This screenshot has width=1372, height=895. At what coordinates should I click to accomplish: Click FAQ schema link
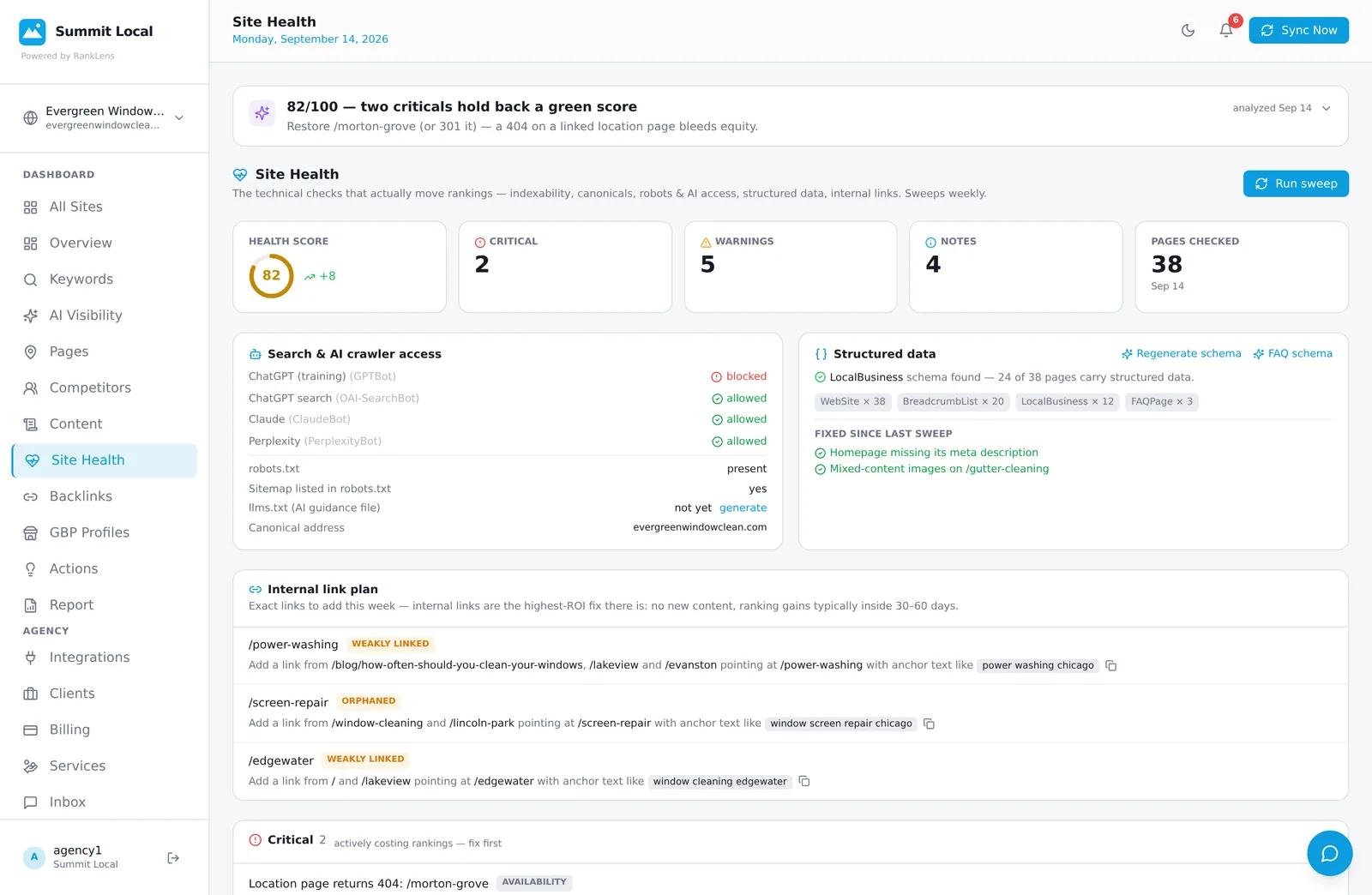coord(1292,353)
